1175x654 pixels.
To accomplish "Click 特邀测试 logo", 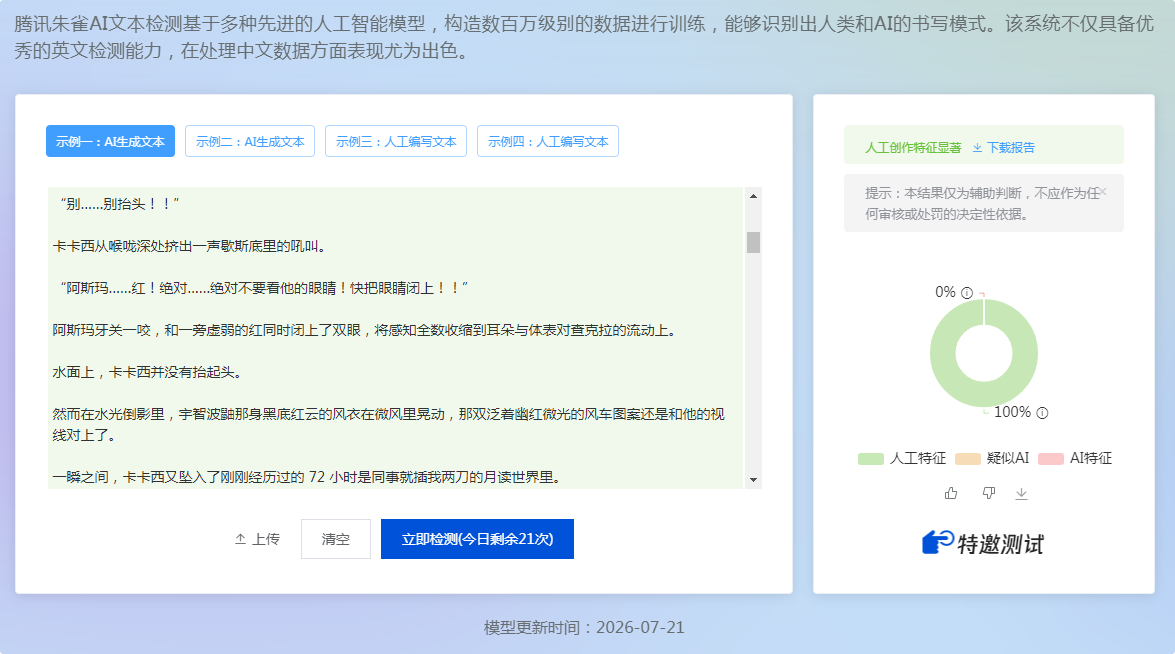I will click(x=983, y=543).
